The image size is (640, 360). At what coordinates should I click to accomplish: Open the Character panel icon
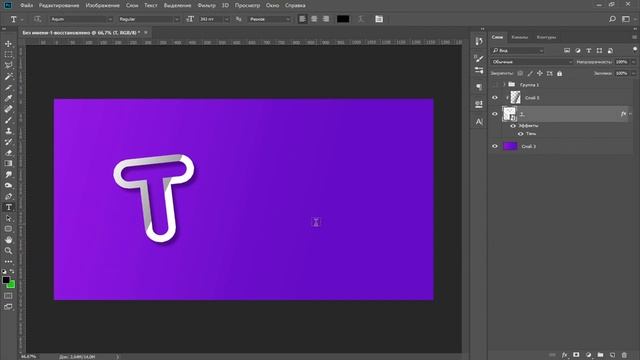[479, 122]
